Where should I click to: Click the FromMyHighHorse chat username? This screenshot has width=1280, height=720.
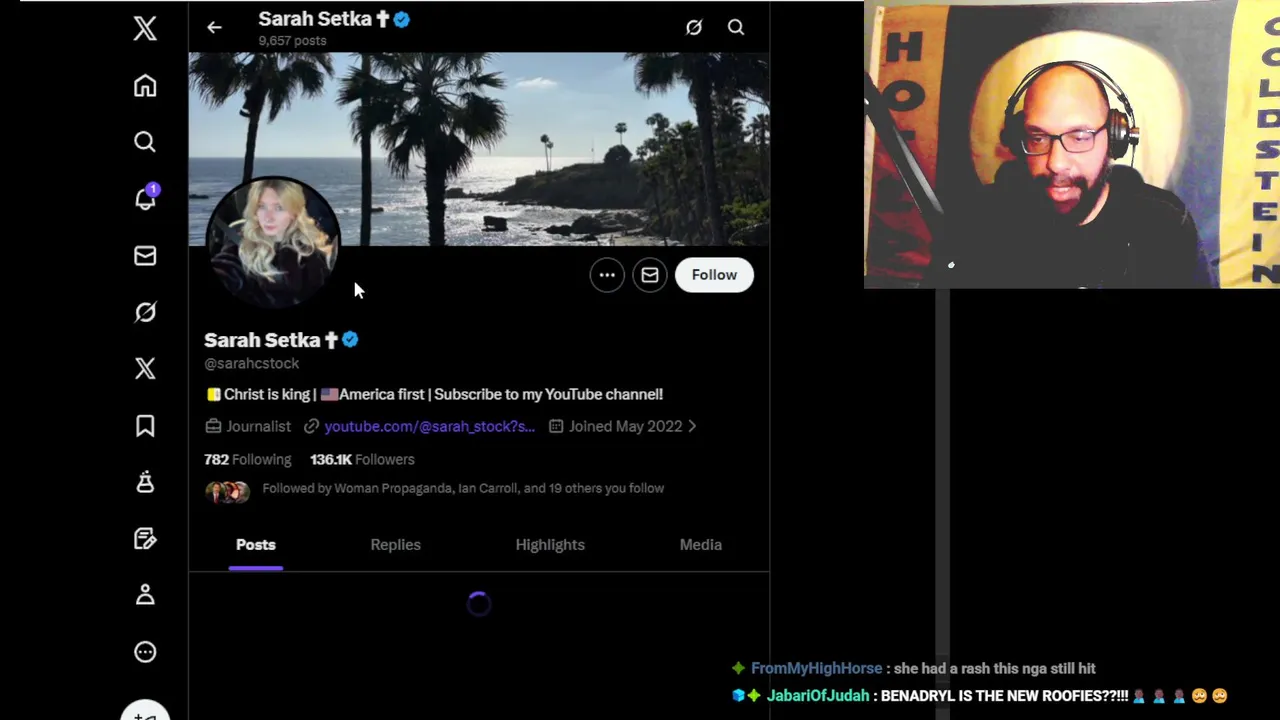[x=817, y=668]
